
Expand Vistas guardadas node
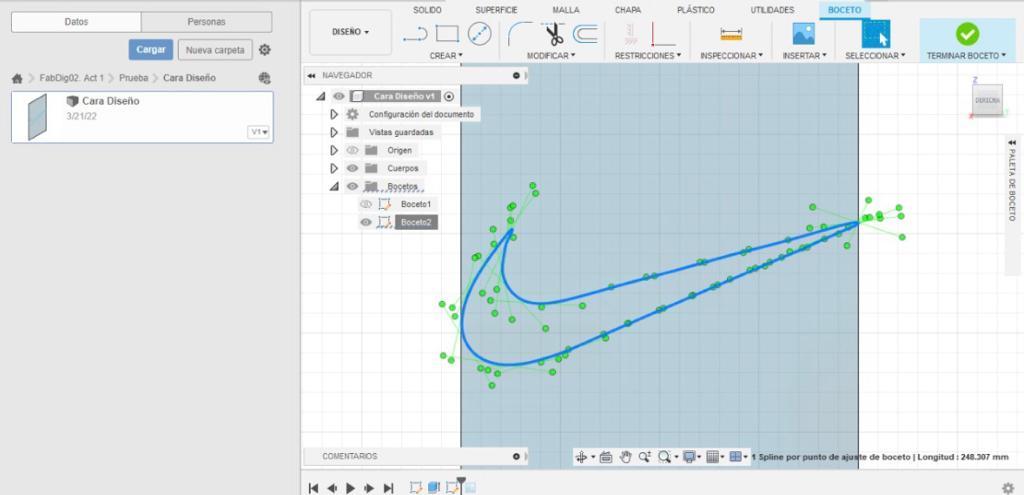(334, 133)
